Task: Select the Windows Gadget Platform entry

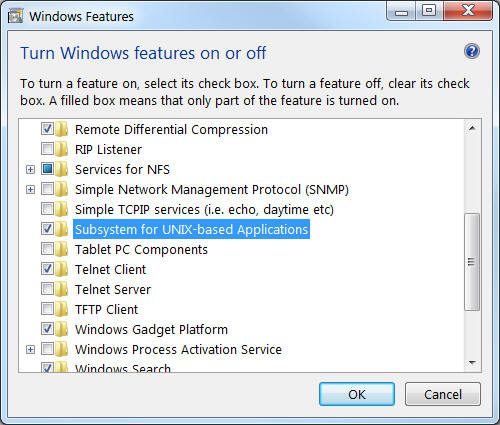Action: point(151,329)
